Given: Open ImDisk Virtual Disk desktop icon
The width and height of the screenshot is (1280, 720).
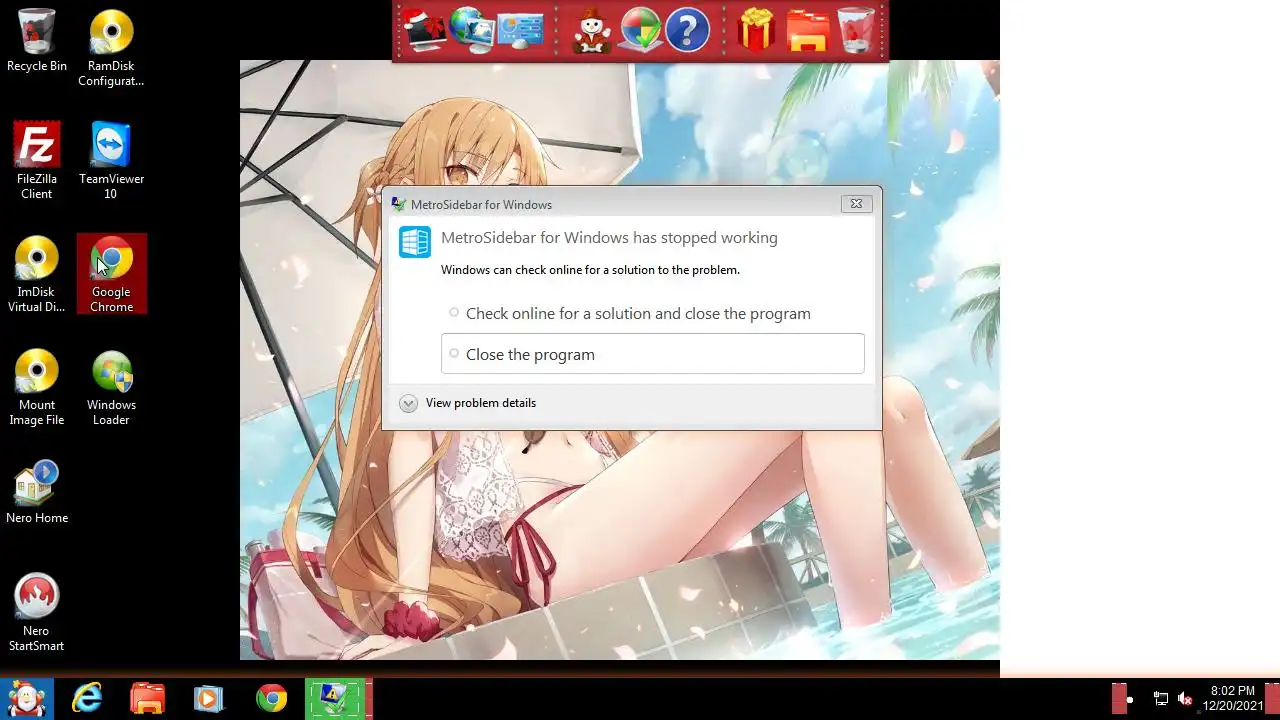Looking at the screenshot, I should click(x=37, y=274).
